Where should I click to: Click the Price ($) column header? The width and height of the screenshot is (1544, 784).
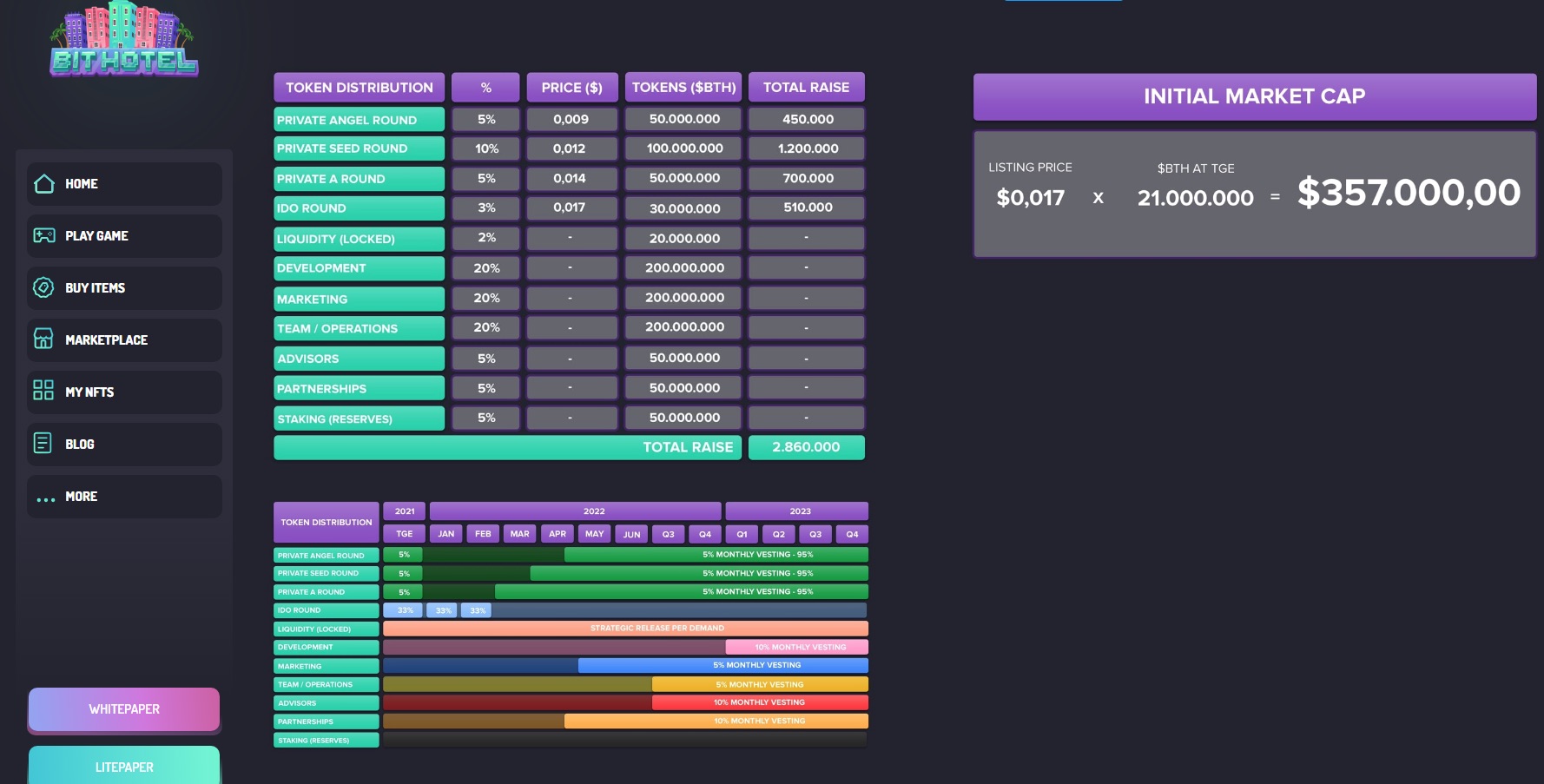pyautogui.click(x=571, y=88)
